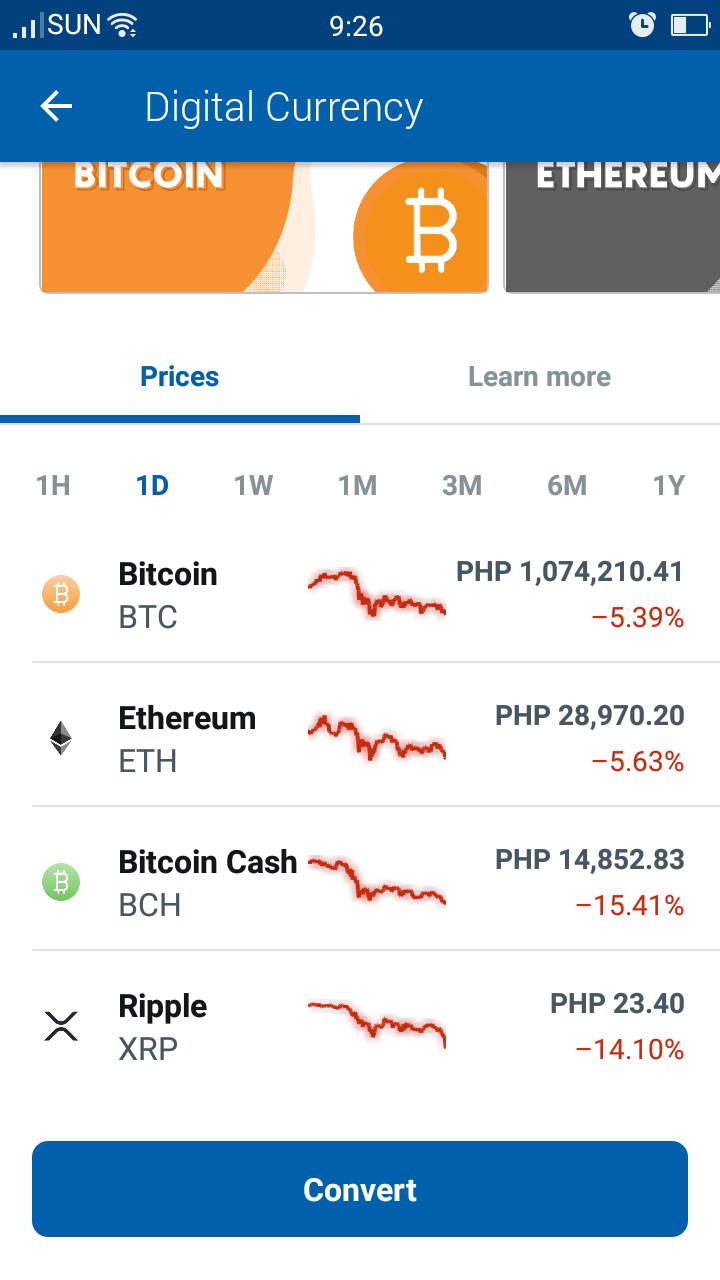Switch to the Learn more tab

(540, 377)
